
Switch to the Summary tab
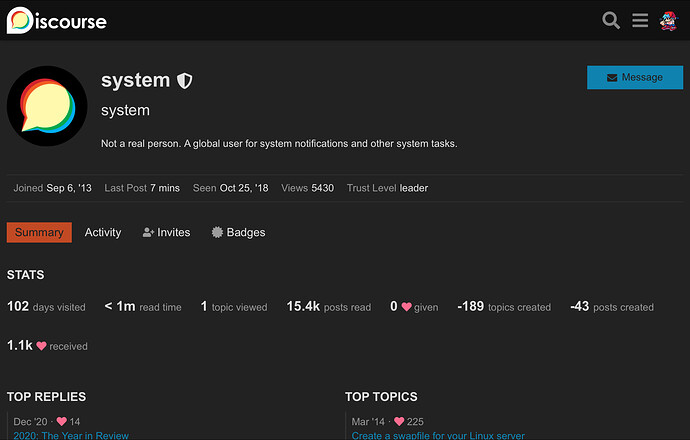[39, 232]
